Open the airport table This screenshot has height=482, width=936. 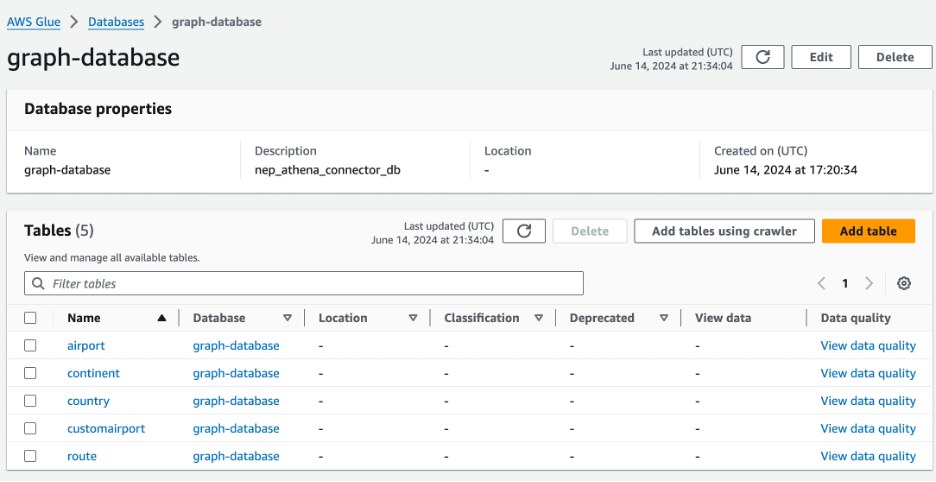click(x=86, y=346)
